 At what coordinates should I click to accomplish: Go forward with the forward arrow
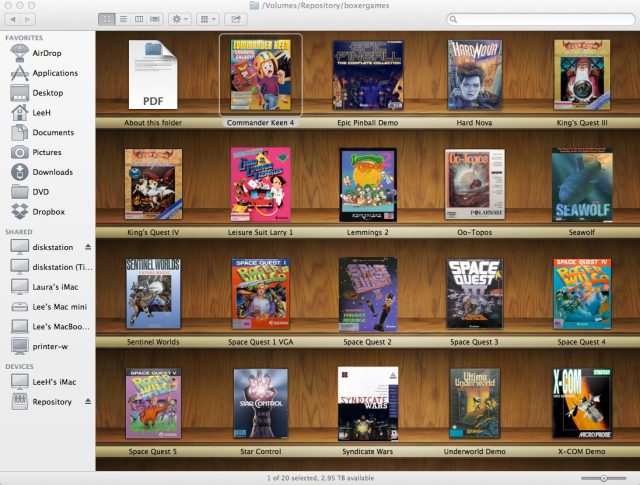tap(28, 19)
